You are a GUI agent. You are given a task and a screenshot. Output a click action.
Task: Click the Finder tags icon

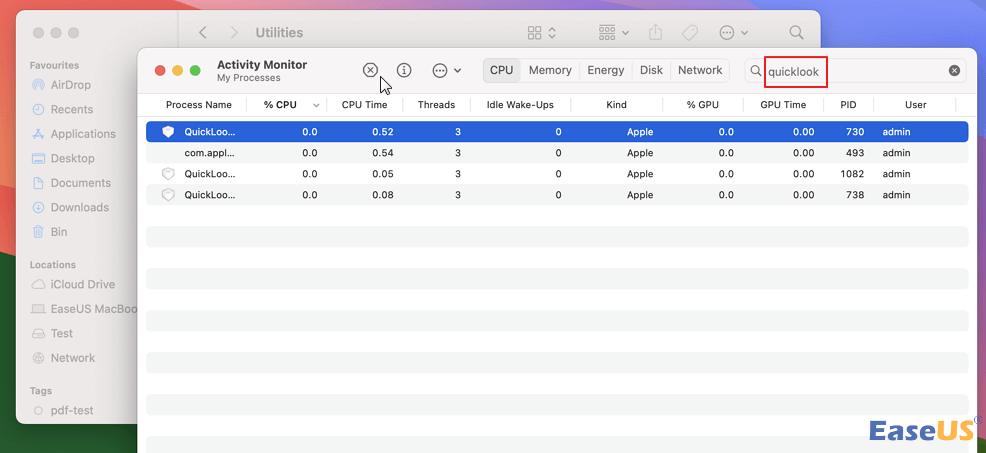pyautogui.click(x=689, y=33)
